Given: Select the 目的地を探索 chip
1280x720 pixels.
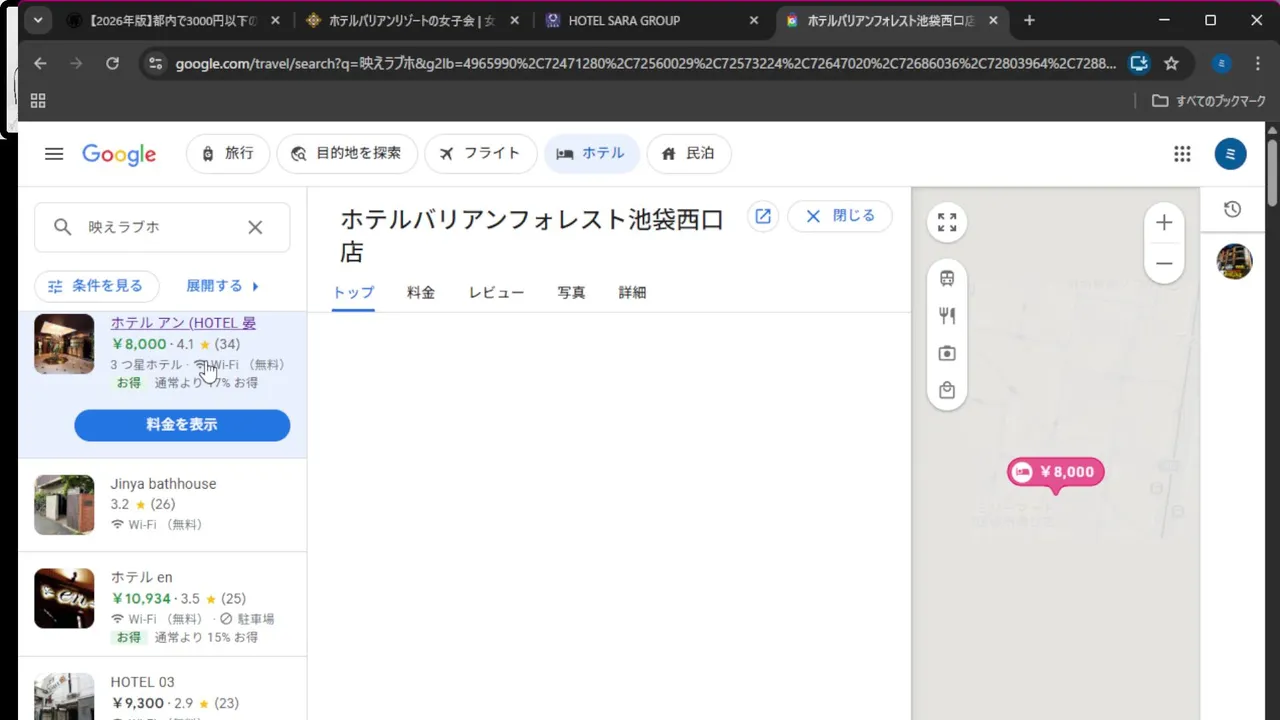Looking at the screenshot, I should (347, 154).
